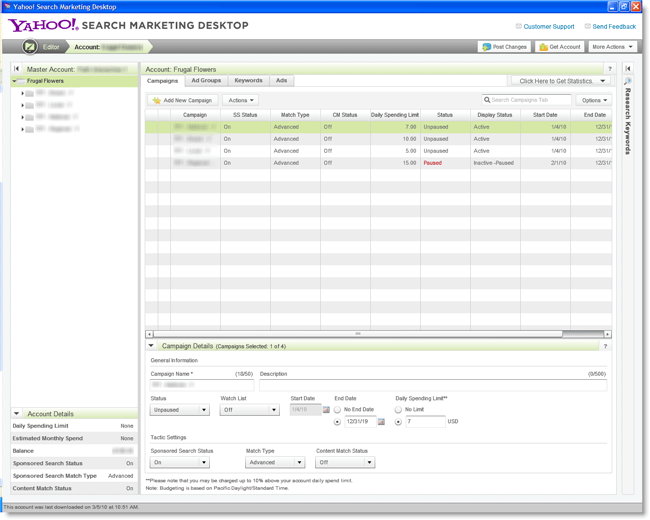
Task: Collapse the Account Details section
Action: pyautogui.click(x=17, y=413)
